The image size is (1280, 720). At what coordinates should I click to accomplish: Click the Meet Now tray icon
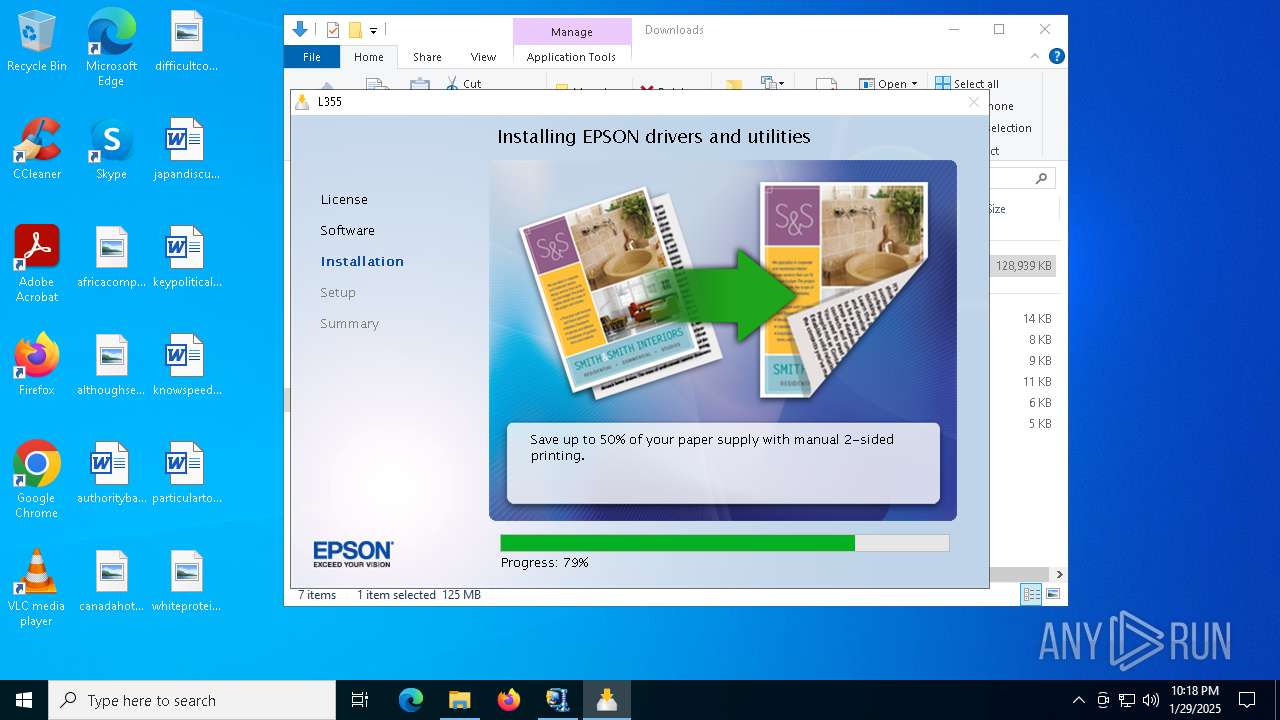pos(1103,700)
